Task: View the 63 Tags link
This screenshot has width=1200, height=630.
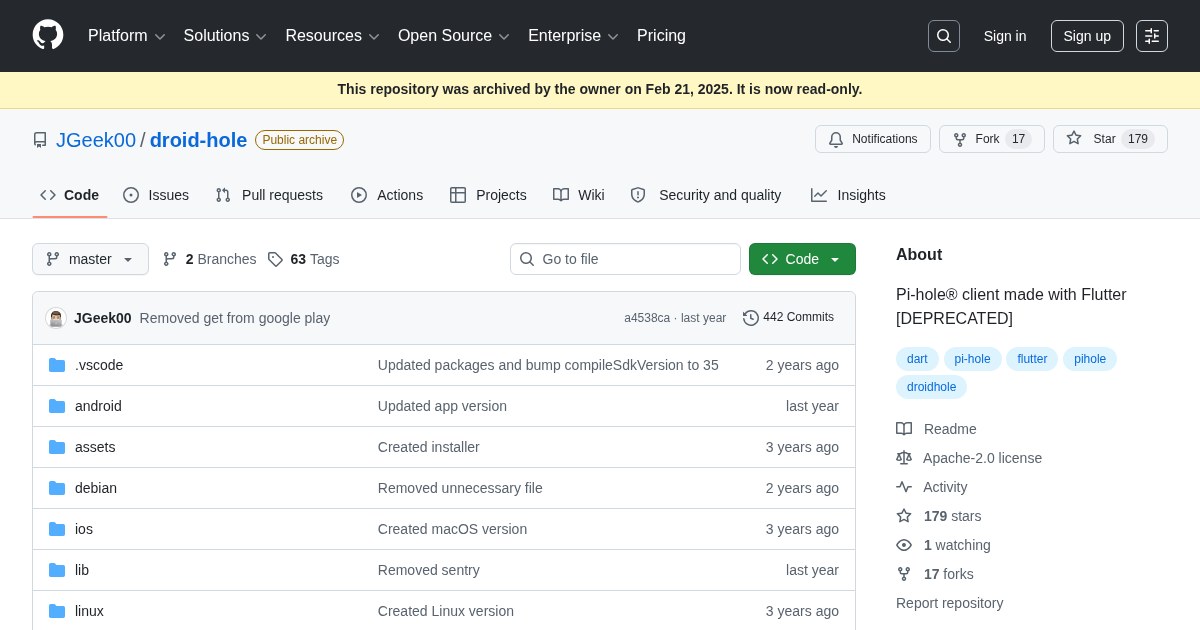Action: pyautogui.click(x=304, y=259)
